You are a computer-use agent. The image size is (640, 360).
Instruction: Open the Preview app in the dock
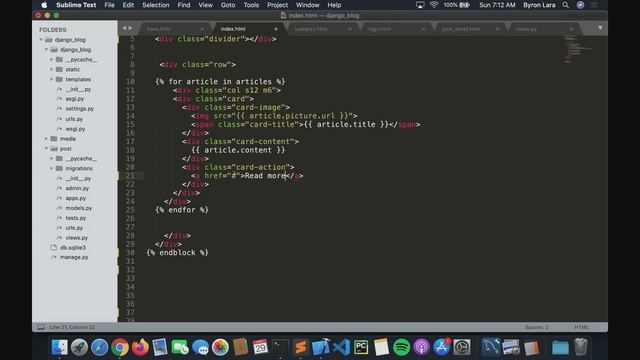pos(160,347)
